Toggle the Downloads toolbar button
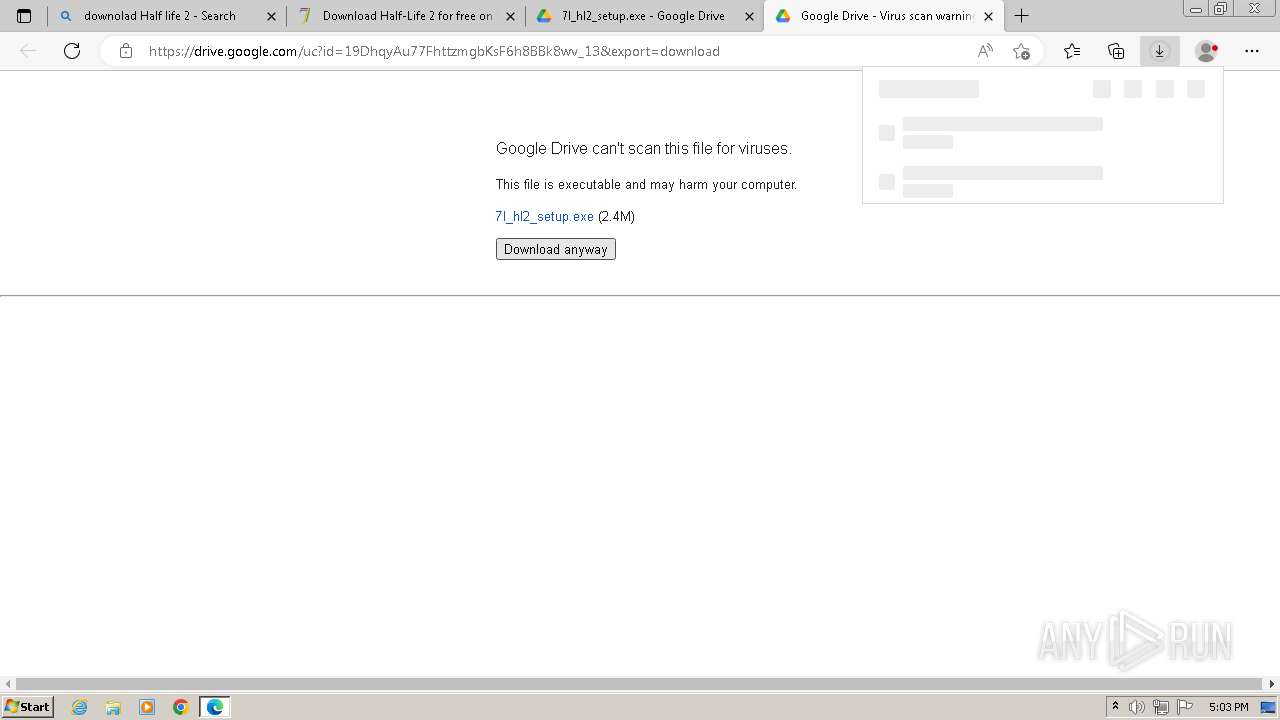Viewport: 1280px width, 720px height. (x=1160, y=51)
